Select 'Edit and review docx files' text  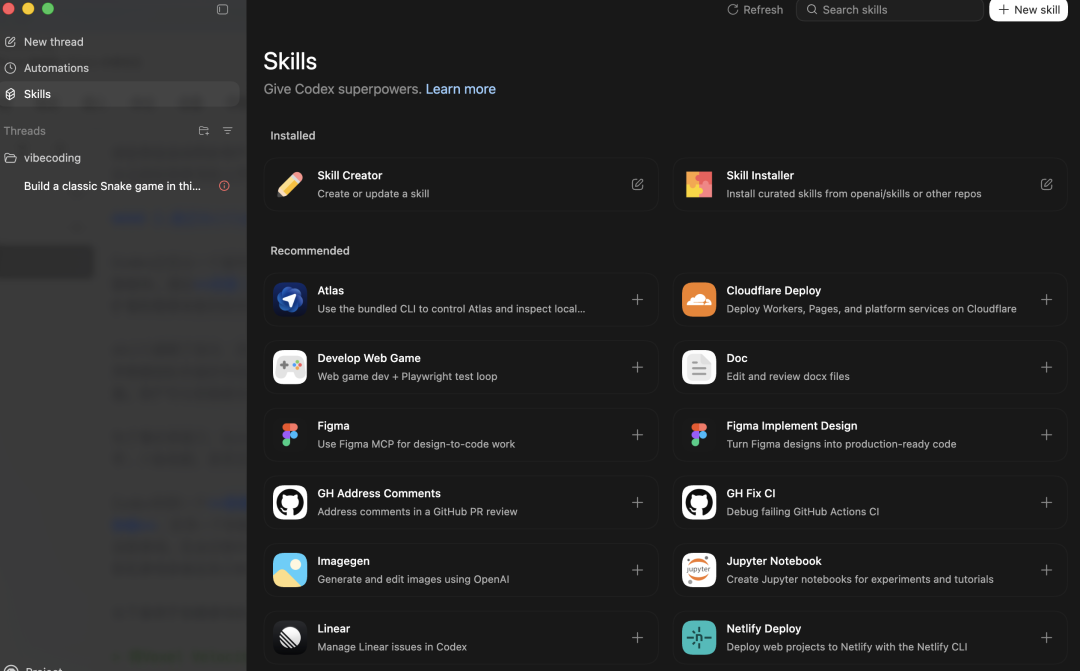pos(788,377)
